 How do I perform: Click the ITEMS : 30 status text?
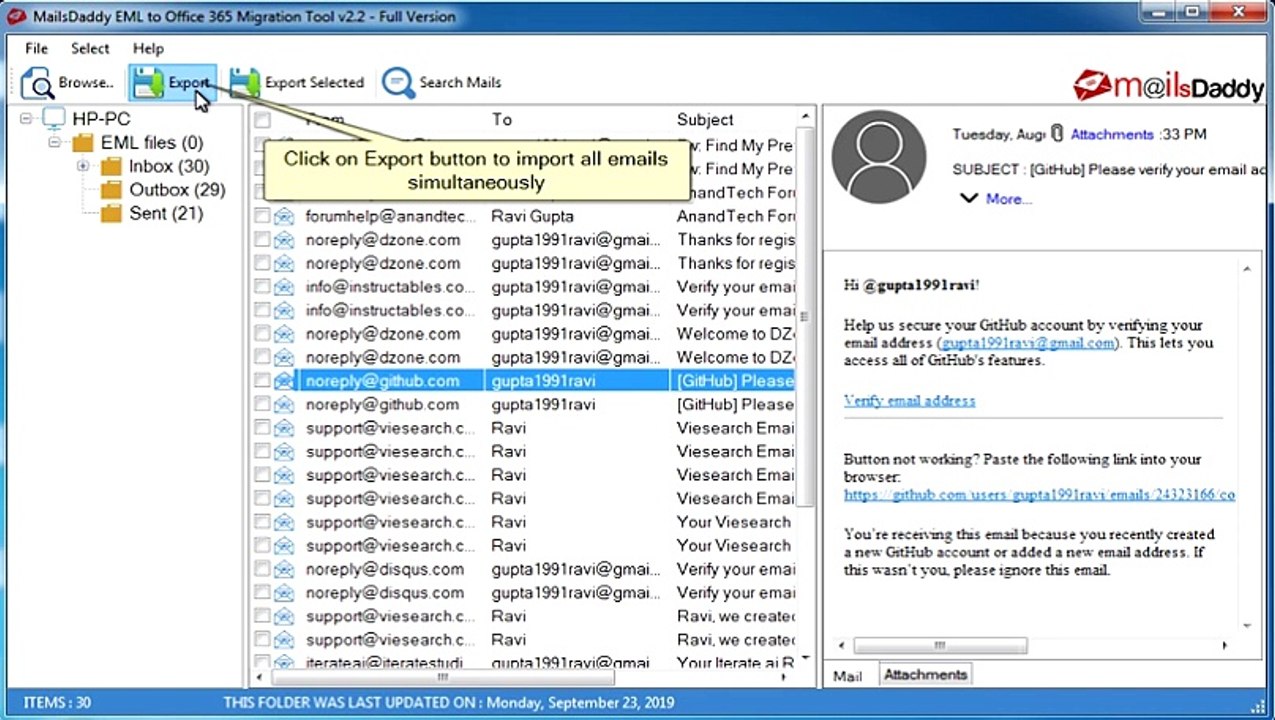tap(58, 703)
